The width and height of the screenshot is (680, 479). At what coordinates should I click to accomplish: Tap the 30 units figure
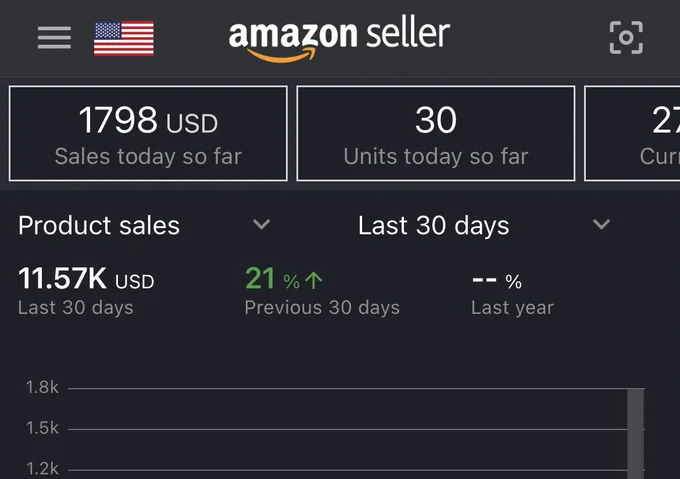tap(436, 120)
